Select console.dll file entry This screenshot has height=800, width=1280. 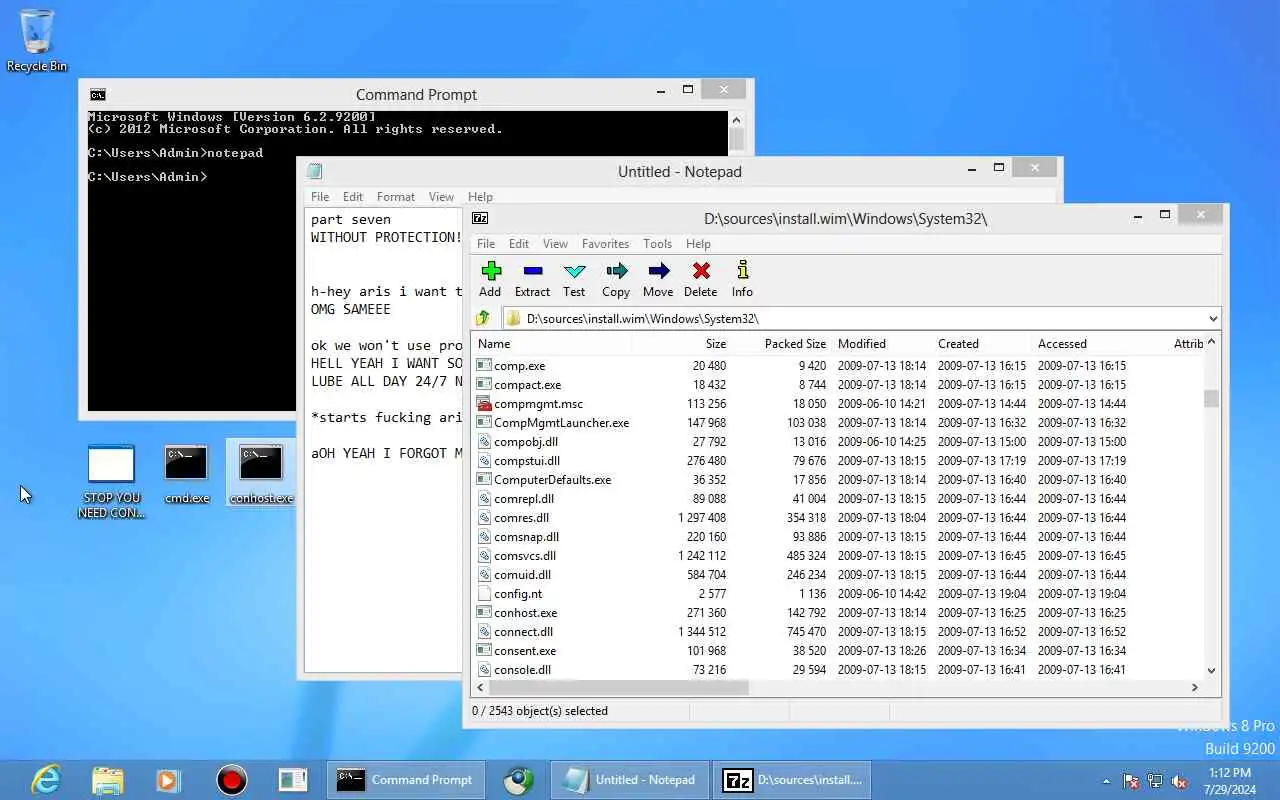click(522, 670)
